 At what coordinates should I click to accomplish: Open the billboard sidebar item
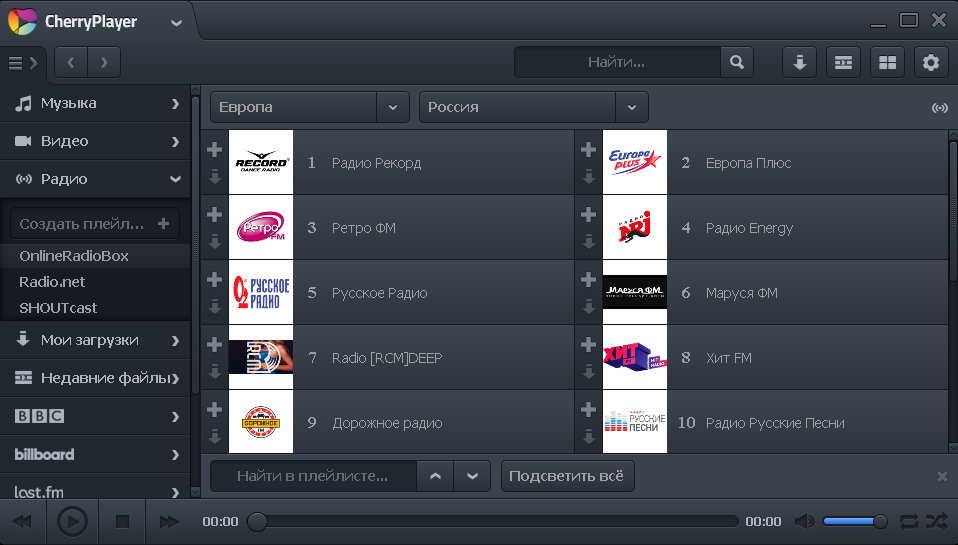[x=95, y=454]
